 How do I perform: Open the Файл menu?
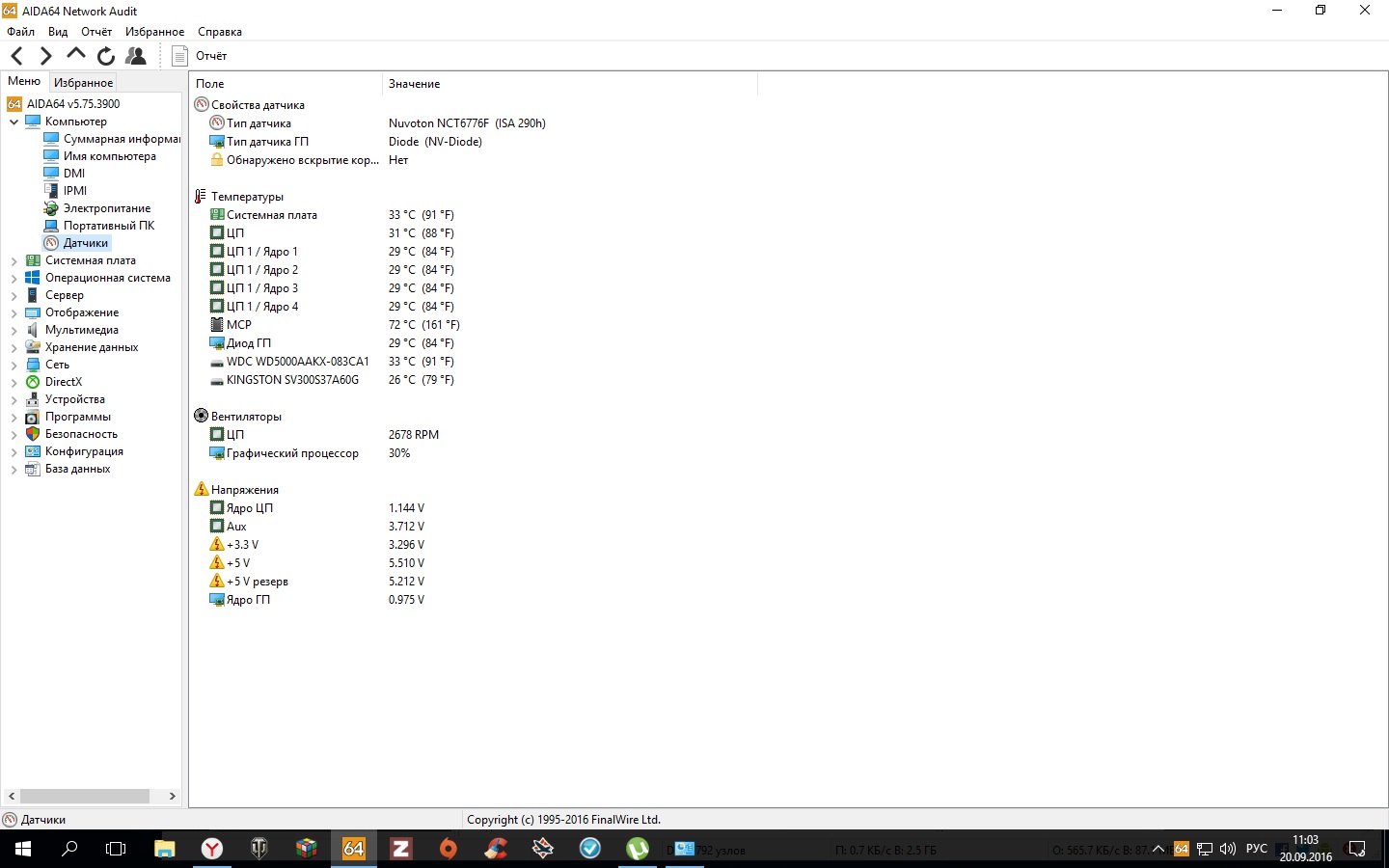coord(20,32)
